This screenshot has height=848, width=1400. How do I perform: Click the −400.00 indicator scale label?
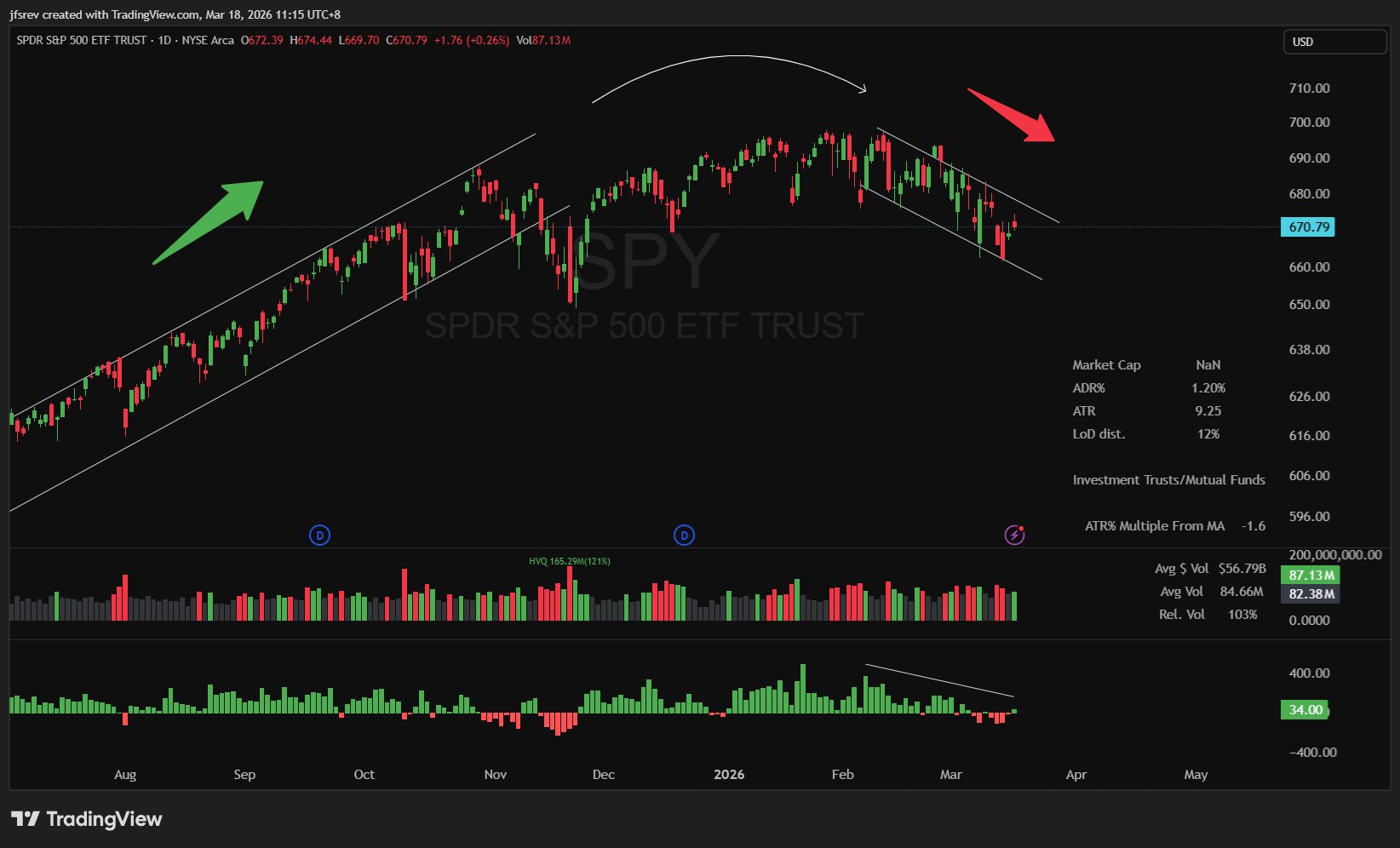coord(1313,753)
